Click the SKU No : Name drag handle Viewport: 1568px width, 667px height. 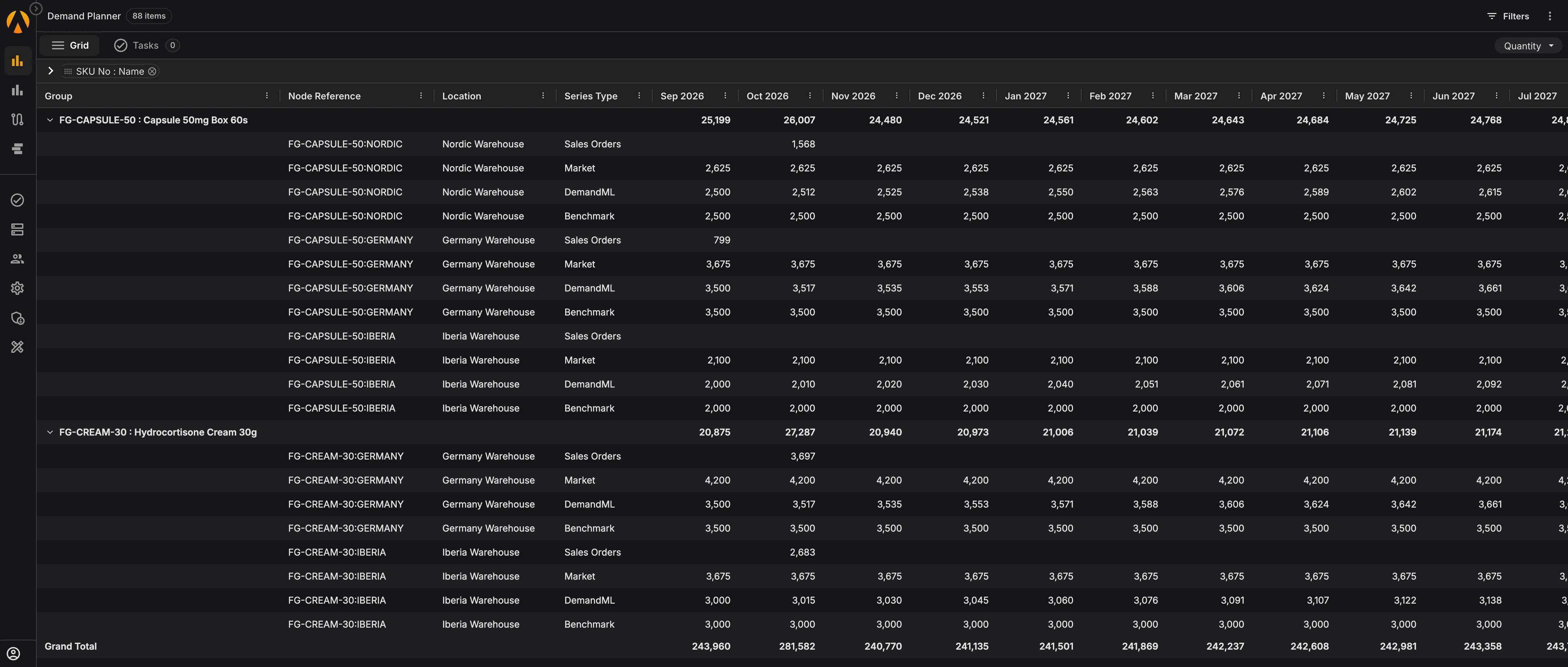pos(68,72)
